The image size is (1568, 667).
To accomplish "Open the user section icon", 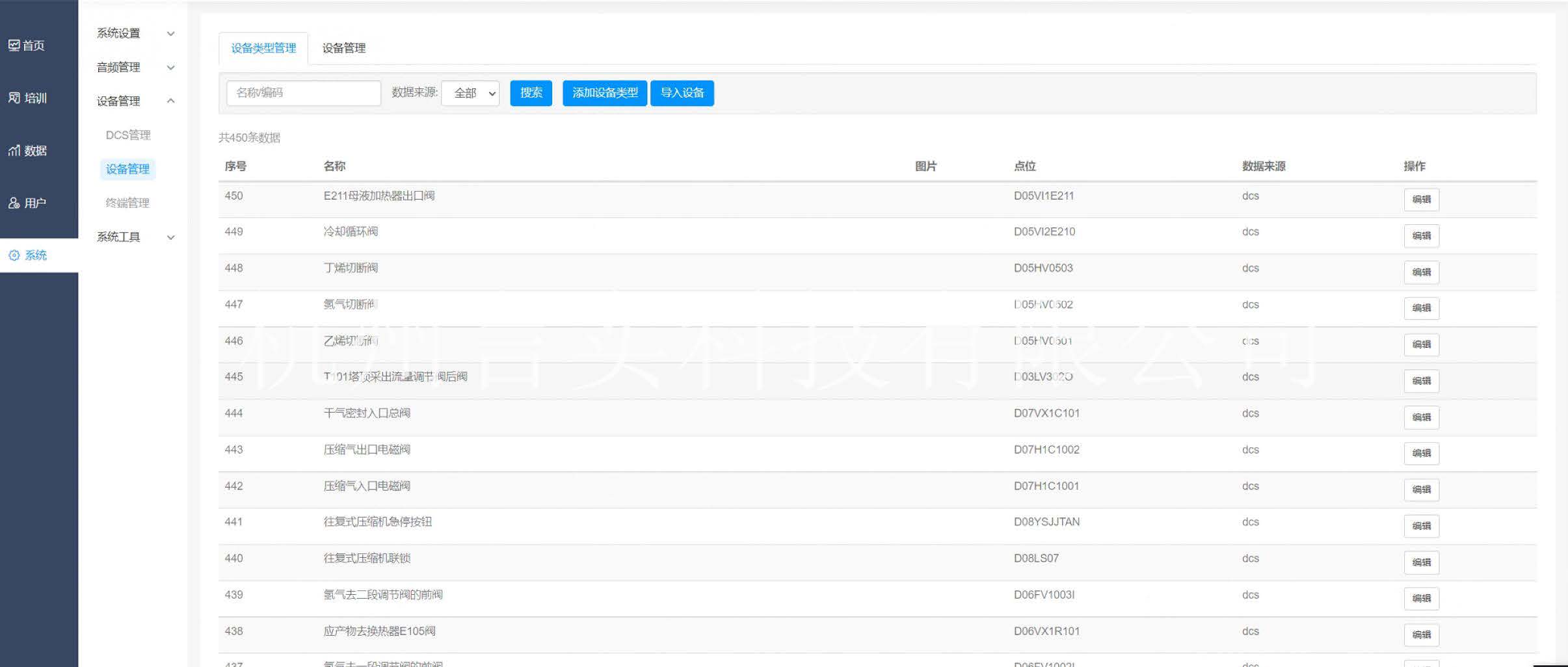I will pyautogui.click(x=14, y=203).
